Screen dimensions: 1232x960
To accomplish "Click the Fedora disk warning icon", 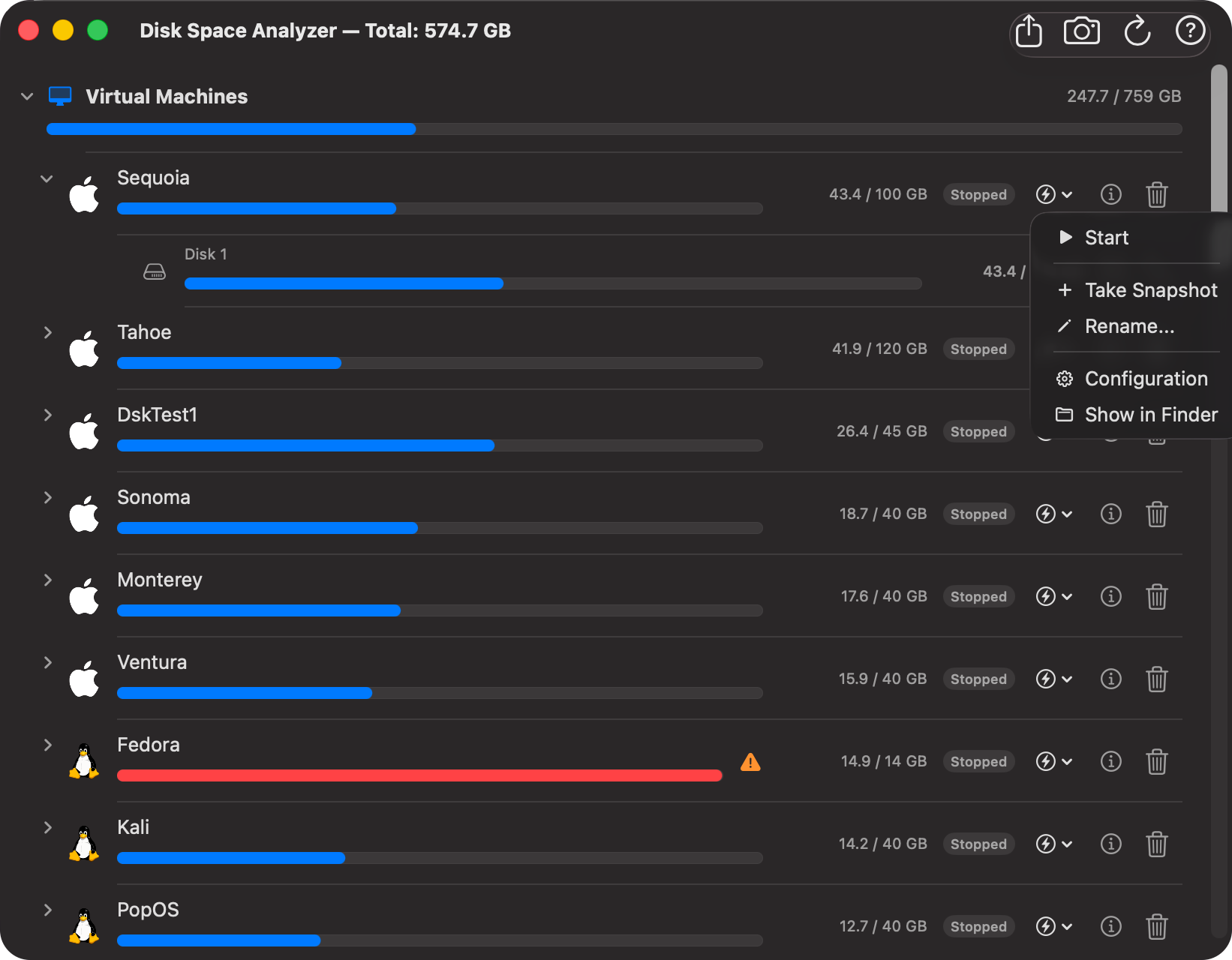I will point(750,763).
